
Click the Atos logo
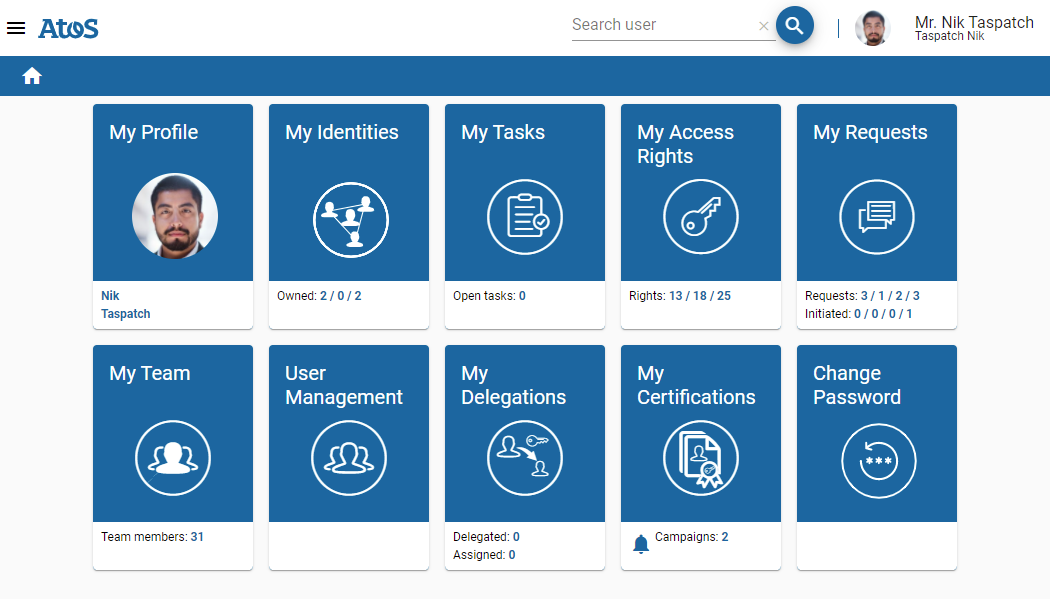[68, 28]
